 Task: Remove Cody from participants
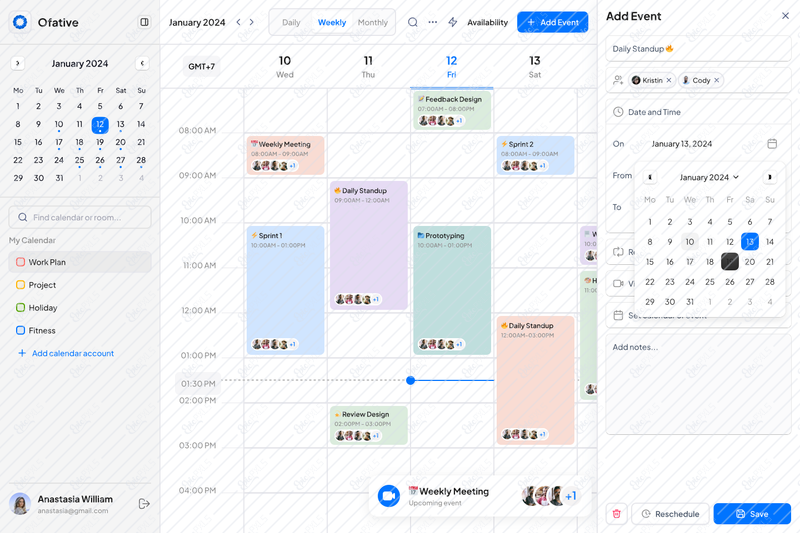click(x=716, y=80)
